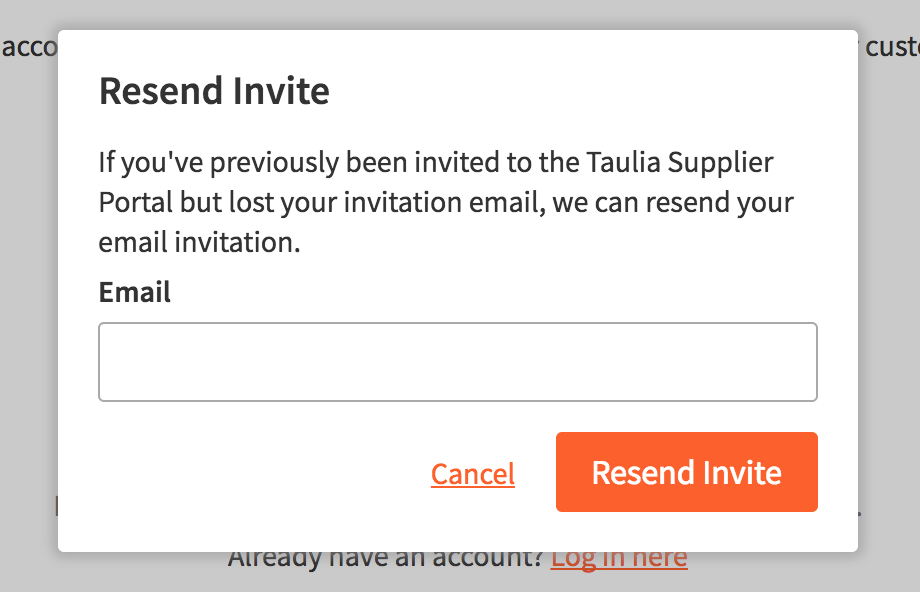Click the Email input field

click(x=457, y=362)
